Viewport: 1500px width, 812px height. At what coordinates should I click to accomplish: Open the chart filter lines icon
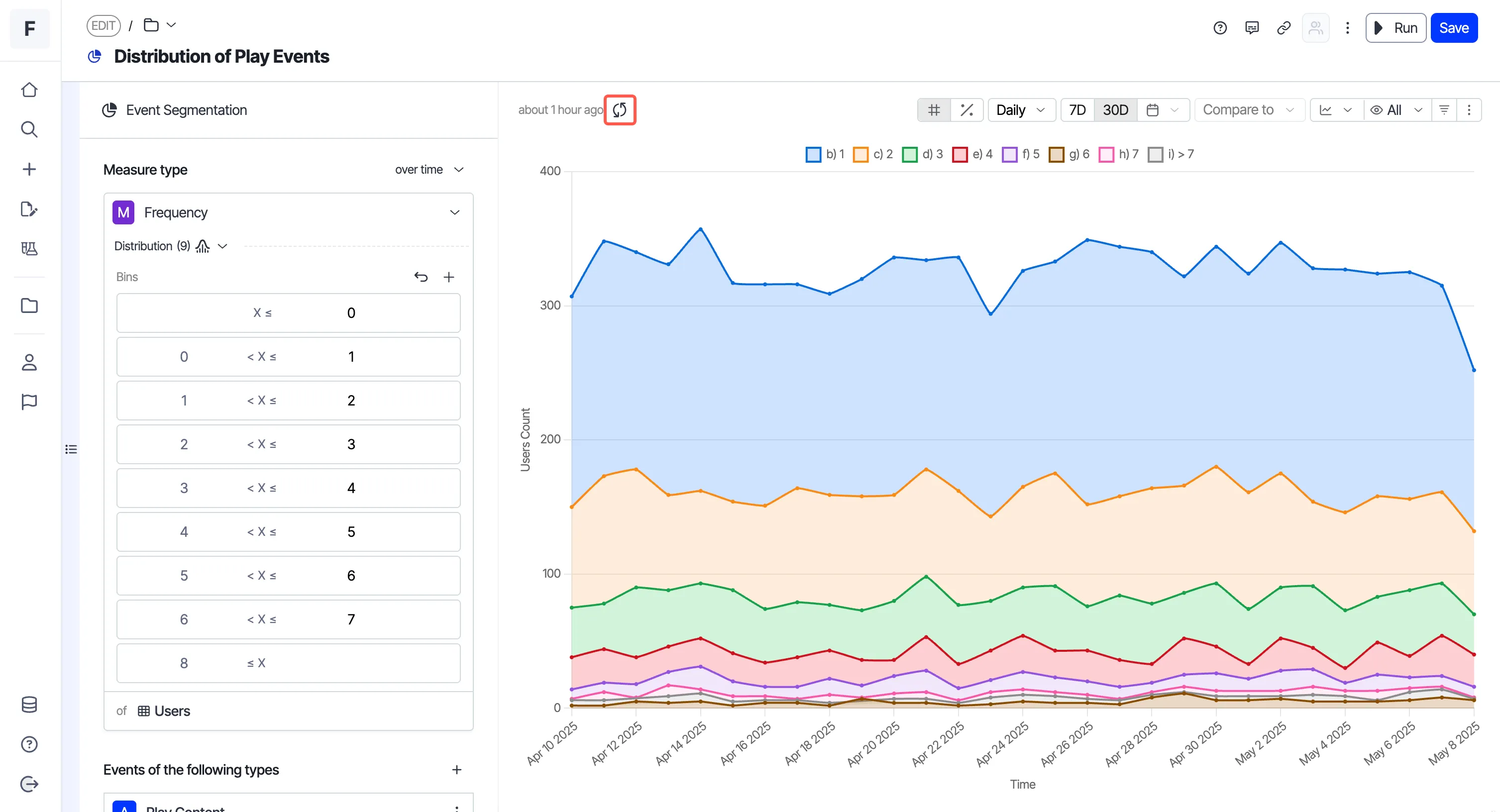1444,110
